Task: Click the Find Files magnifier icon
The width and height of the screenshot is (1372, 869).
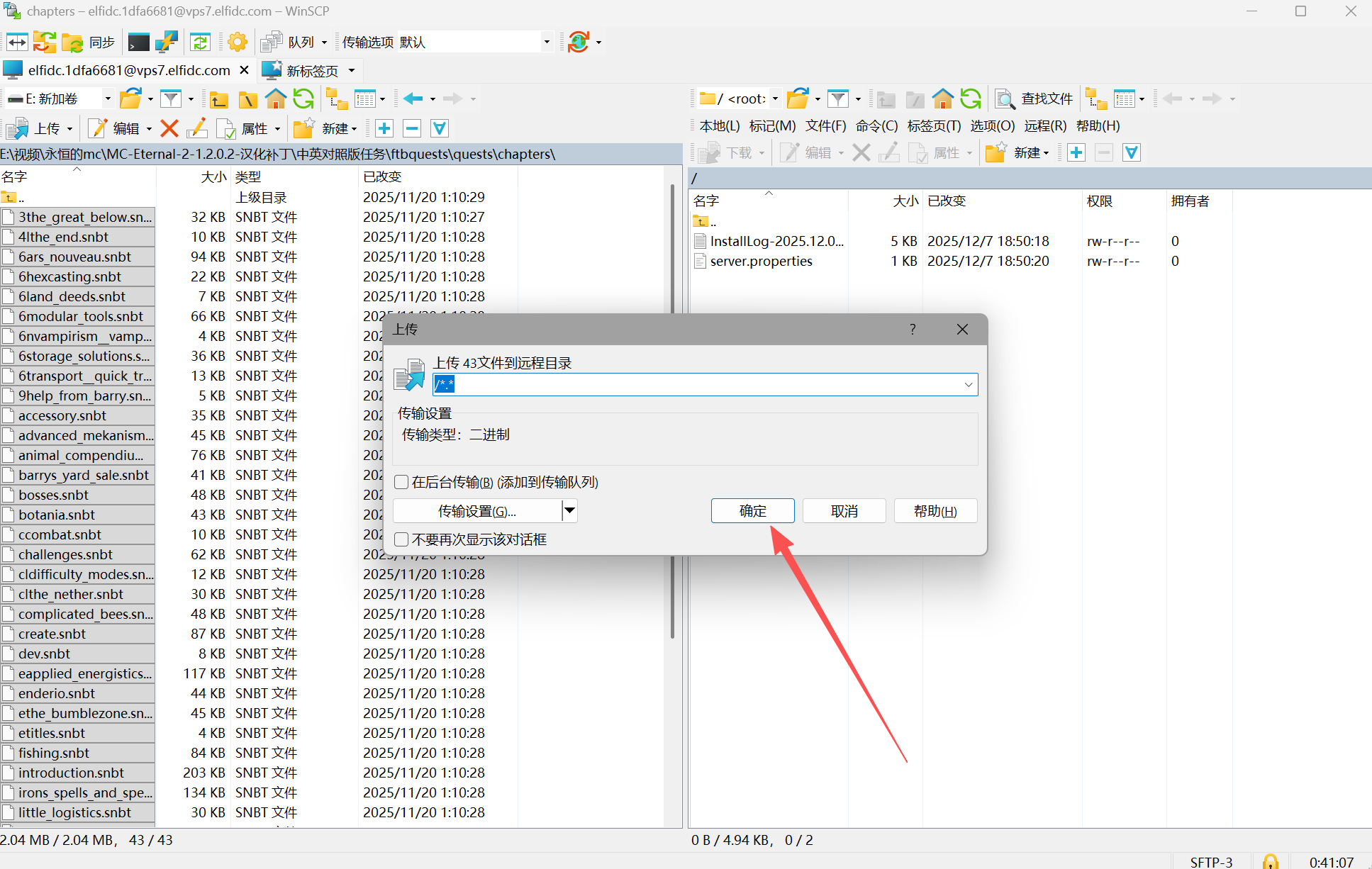Action: click(1005, 99)
